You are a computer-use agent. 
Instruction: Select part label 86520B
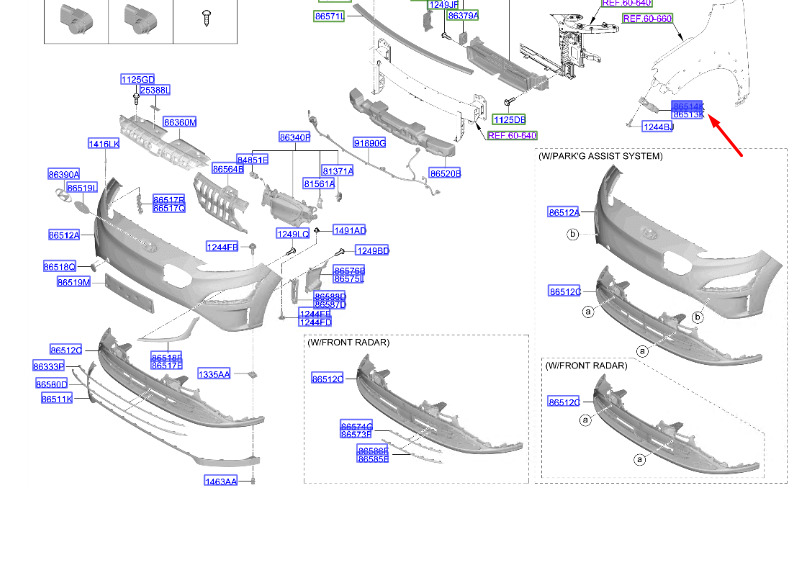(445, 174)
